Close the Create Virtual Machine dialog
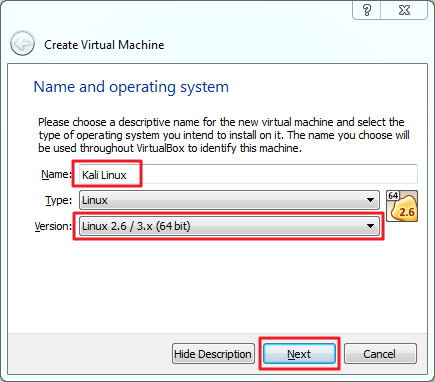The image size is (435, 382). (x=404, y=10)
